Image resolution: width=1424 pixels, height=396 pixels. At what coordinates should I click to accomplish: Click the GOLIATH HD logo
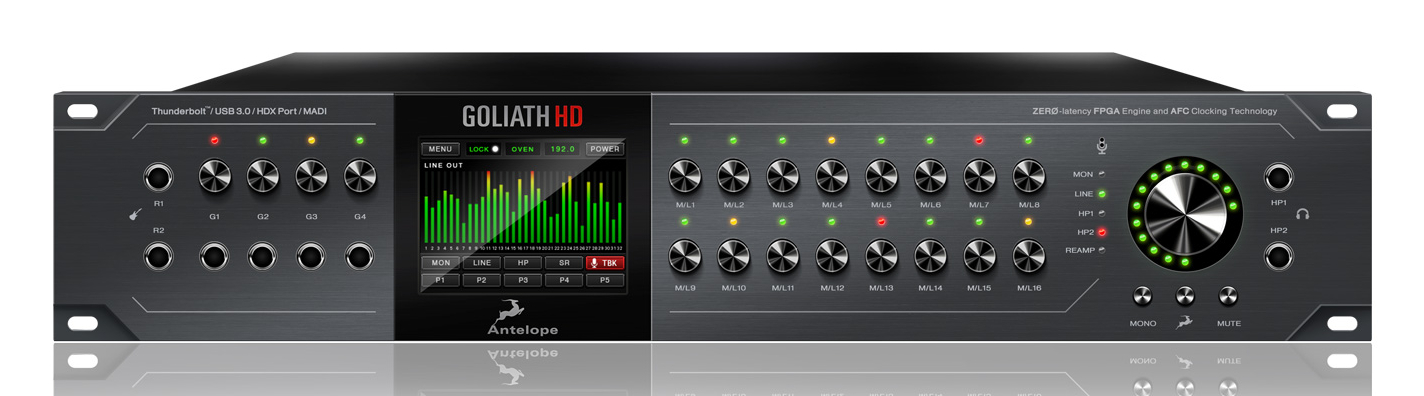click(522, 117)
